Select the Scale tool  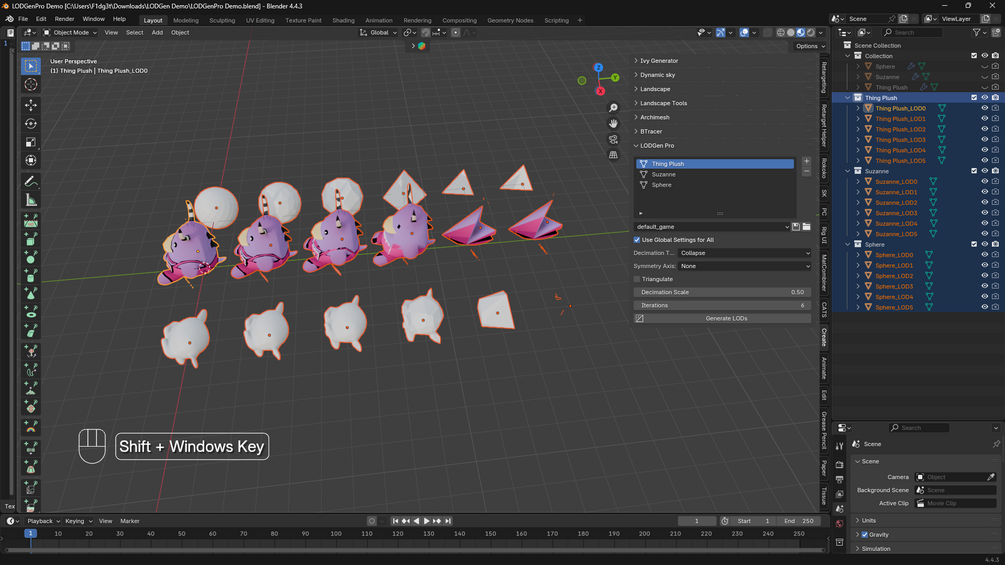point(31,142)
